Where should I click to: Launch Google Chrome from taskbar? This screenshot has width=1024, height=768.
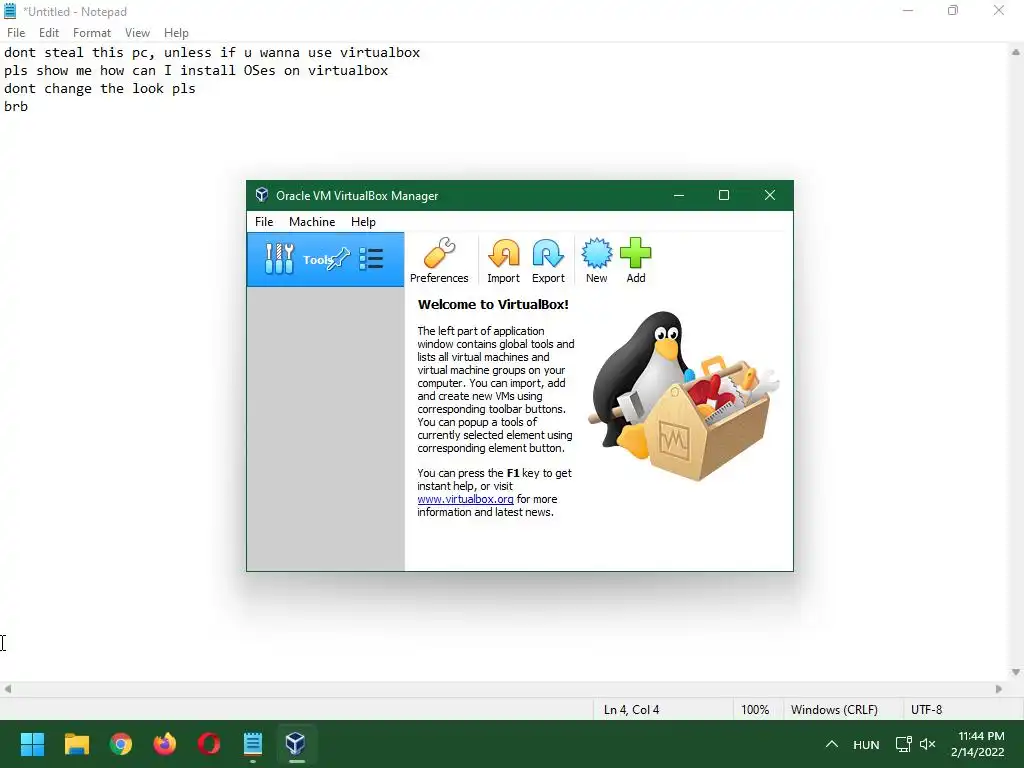(121, 744)
